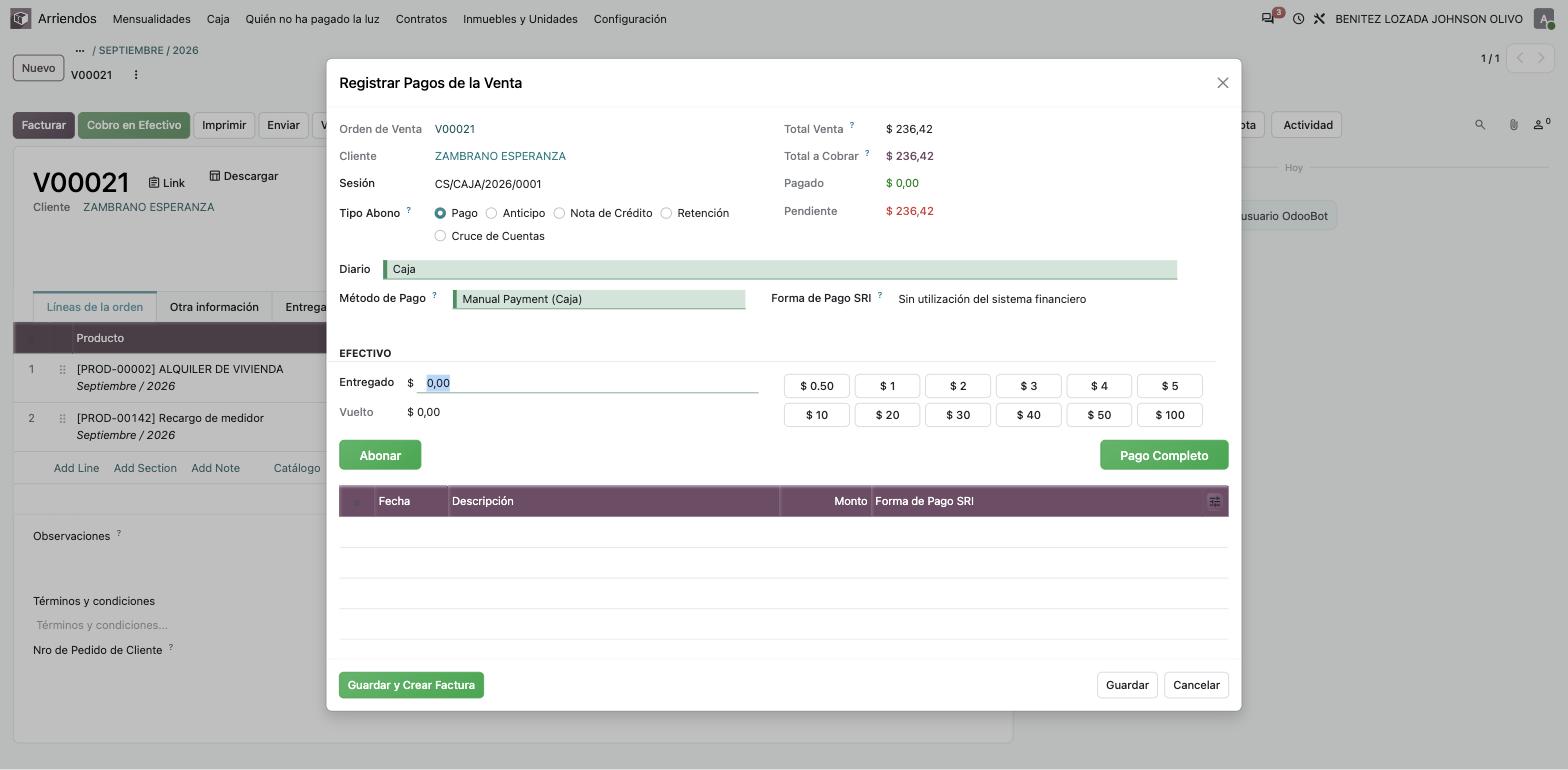Click the Abonar button
This screenshot has height=770, width=1568.
380,455
